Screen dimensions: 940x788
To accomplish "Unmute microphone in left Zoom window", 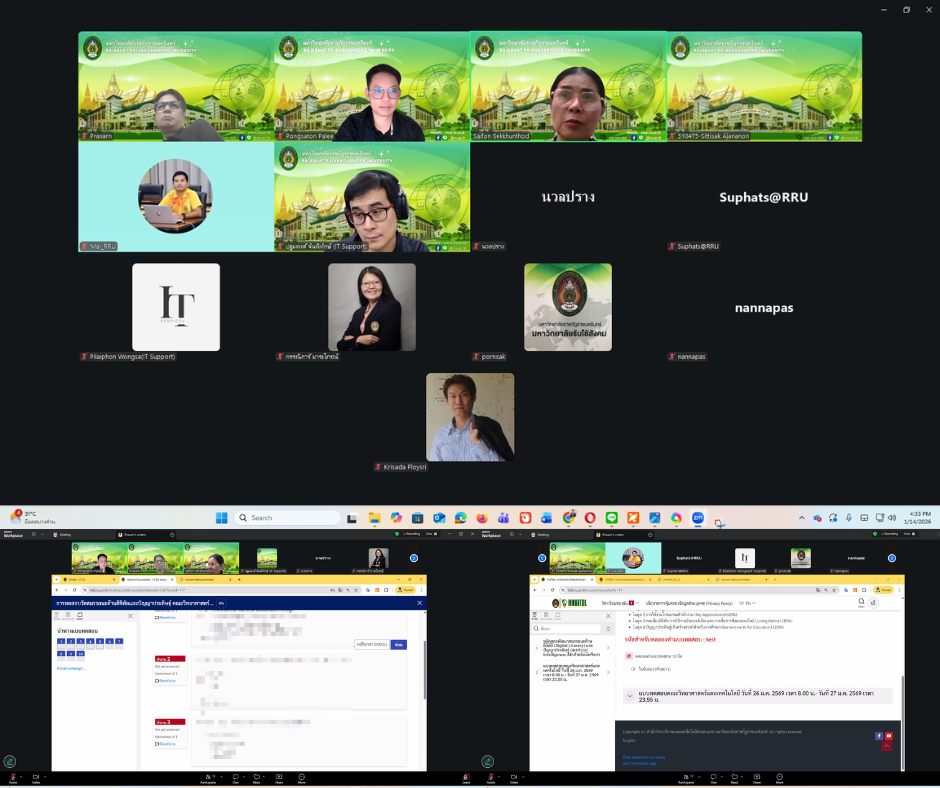I will 13,777.
